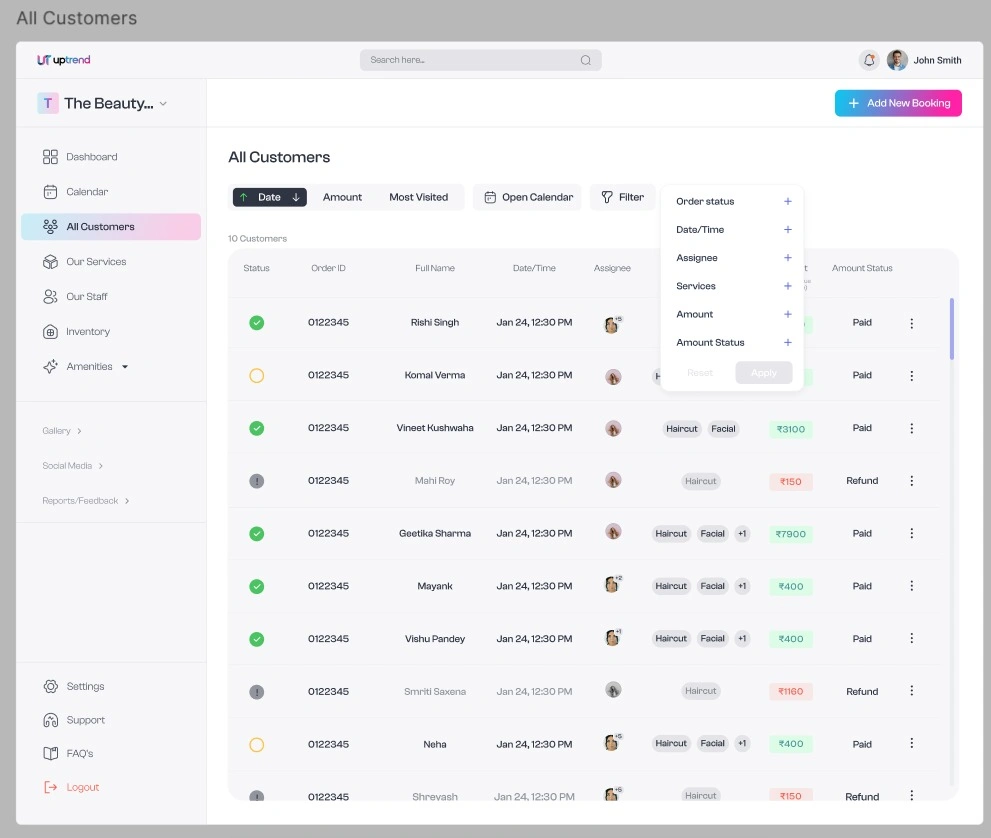Click the Dashboard grid icon
Viewport: 991px width, 838px height.
point(50,157)
